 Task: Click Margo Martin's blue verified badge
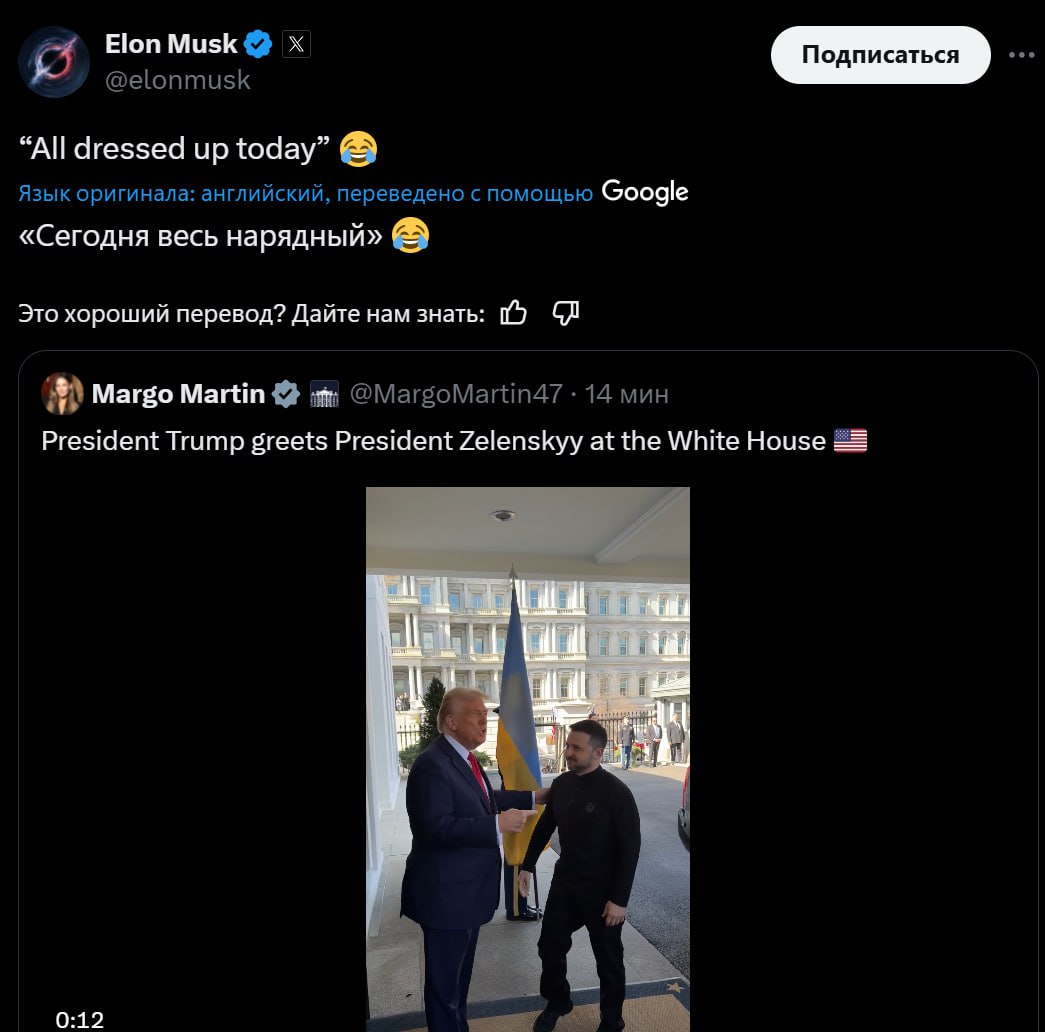tap(286, 394)
